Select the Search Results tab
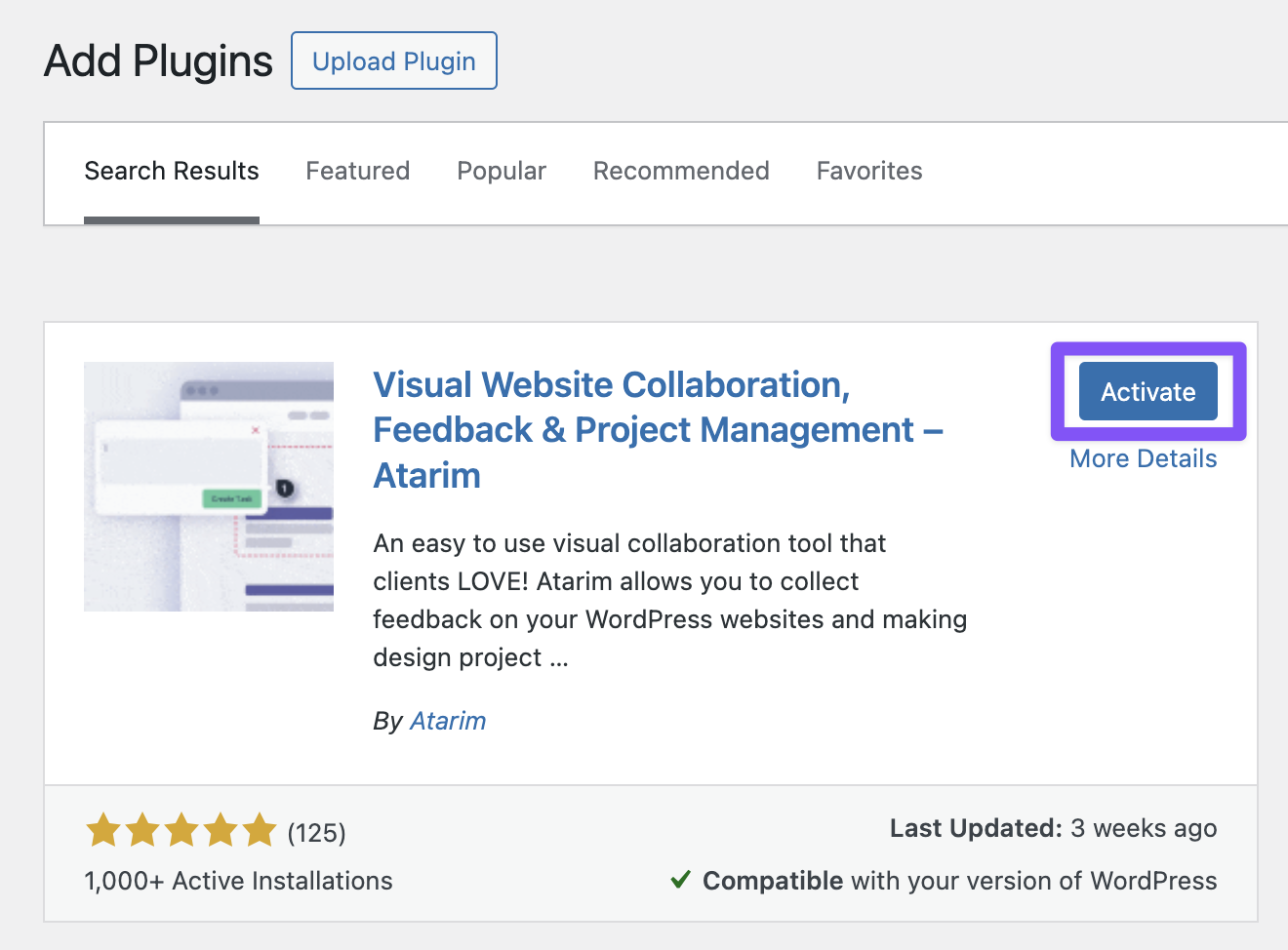Screen dimensions: 1288x950 point(172,172)
